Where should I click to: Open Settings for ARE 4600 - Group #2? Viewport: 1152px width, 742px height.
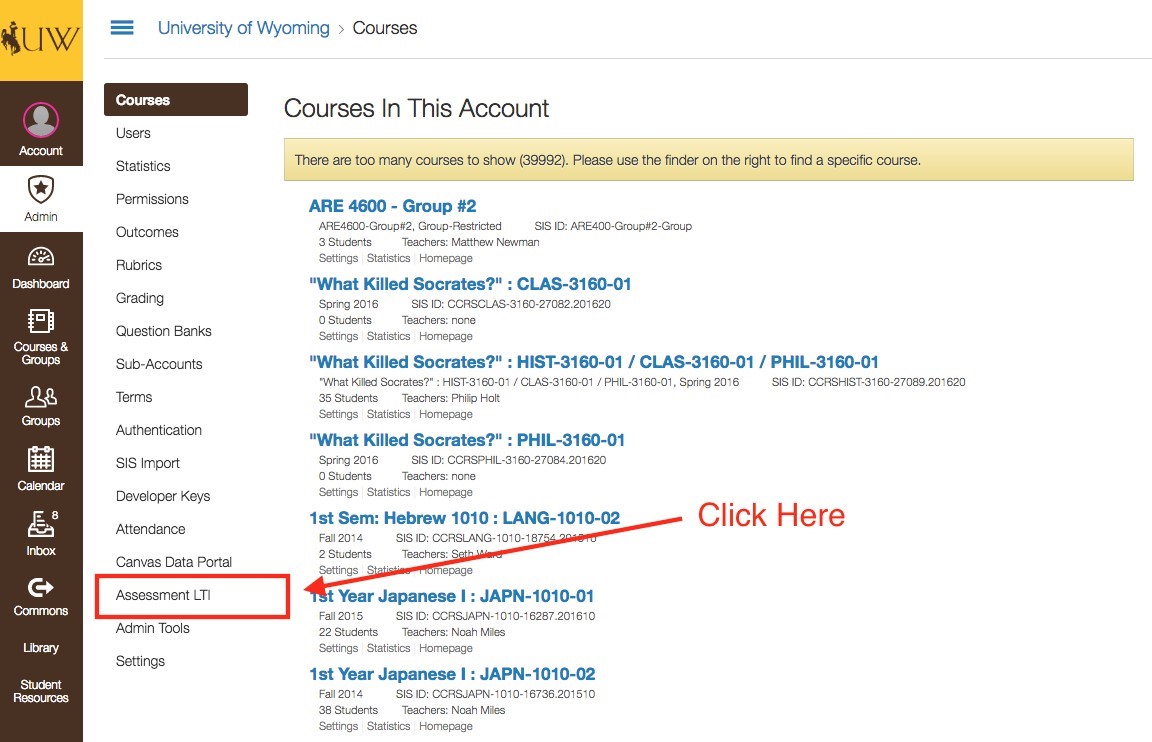[x=338, y=259]
